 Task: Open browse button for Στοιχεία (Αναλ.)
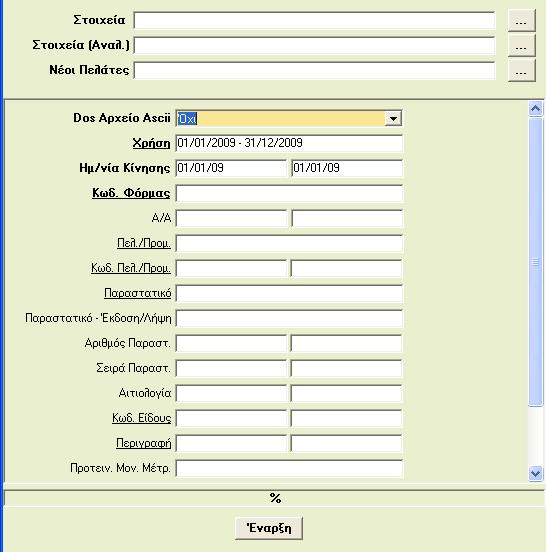[521, 46]
